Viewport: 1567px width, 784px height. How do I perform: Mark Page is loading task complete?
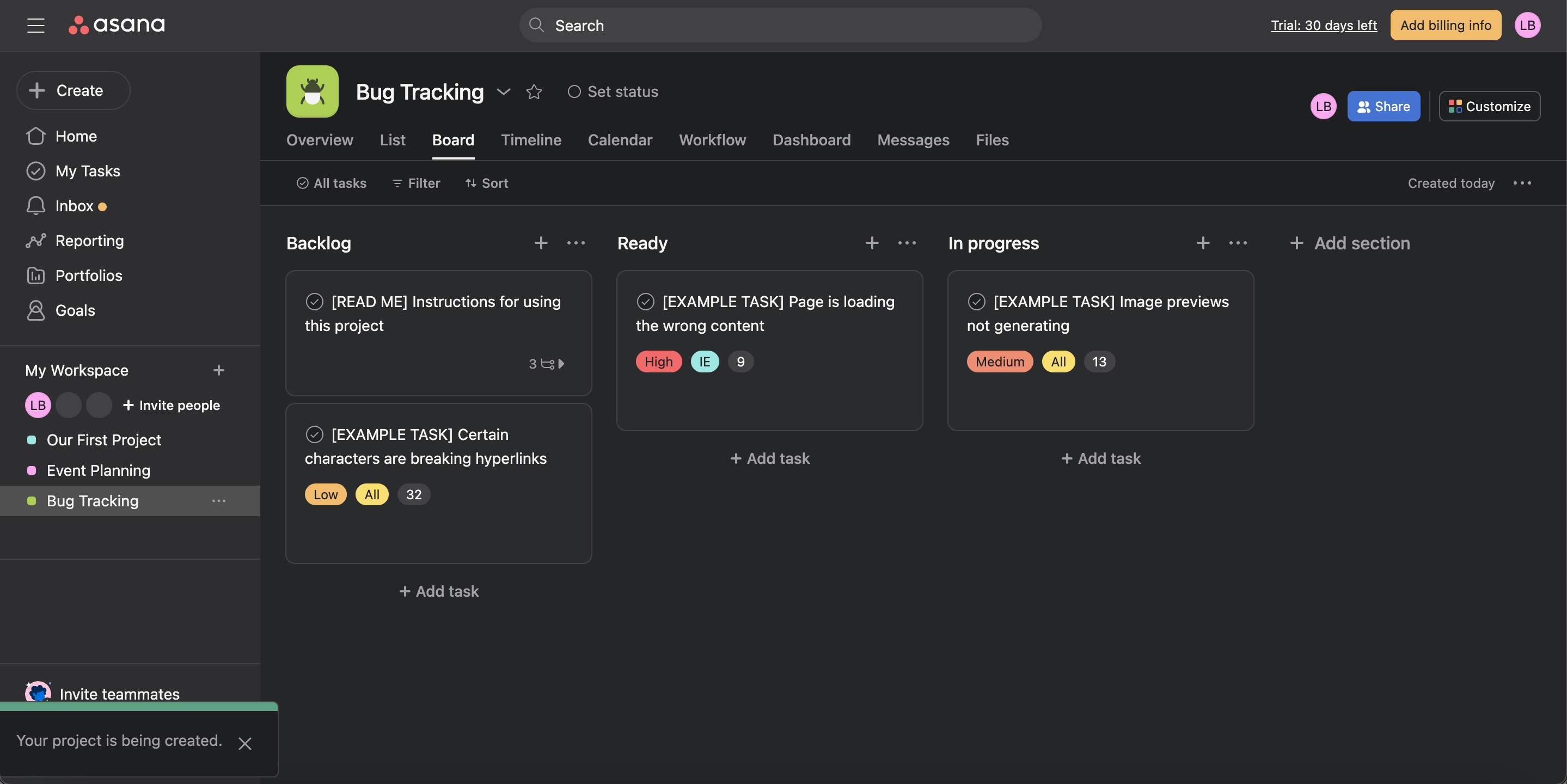(645, 302)
